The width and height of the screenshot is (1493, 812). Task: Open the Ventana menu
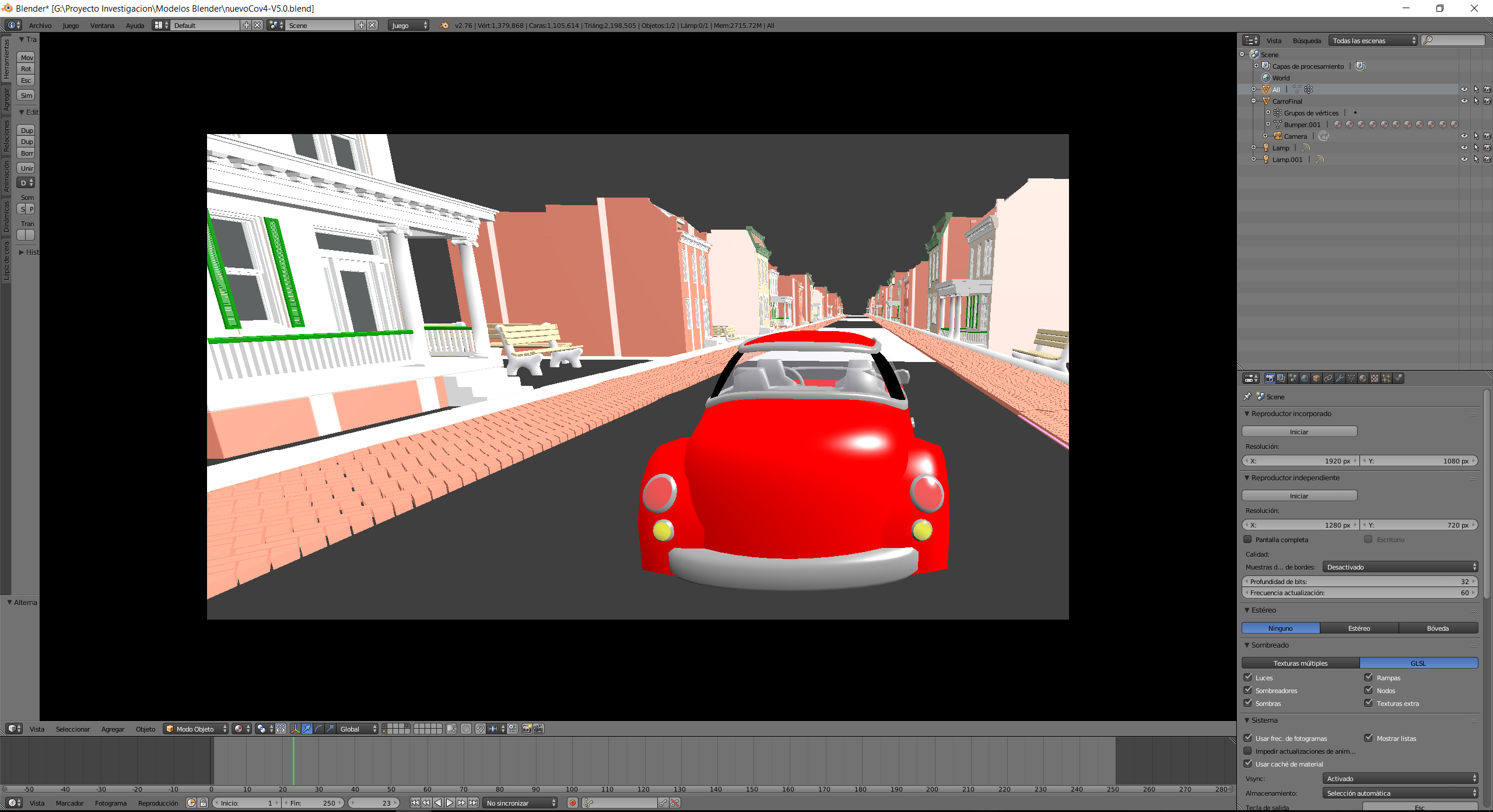click(x=102, y=25)
